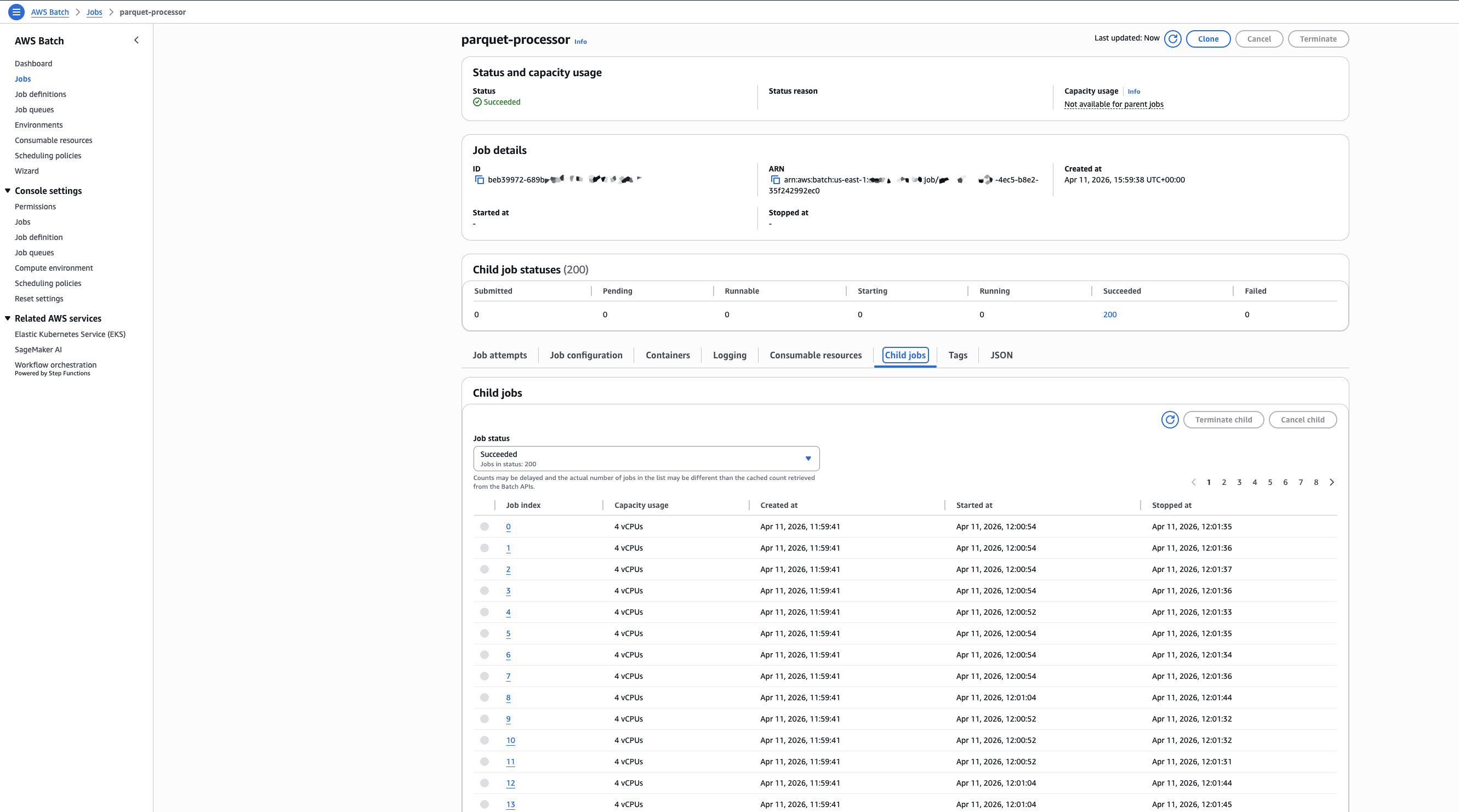Viewport: 1459px width, 812px height.
Task: Go to next page of child jobs
Action: pyautogui.click(x=1331, y=483)
